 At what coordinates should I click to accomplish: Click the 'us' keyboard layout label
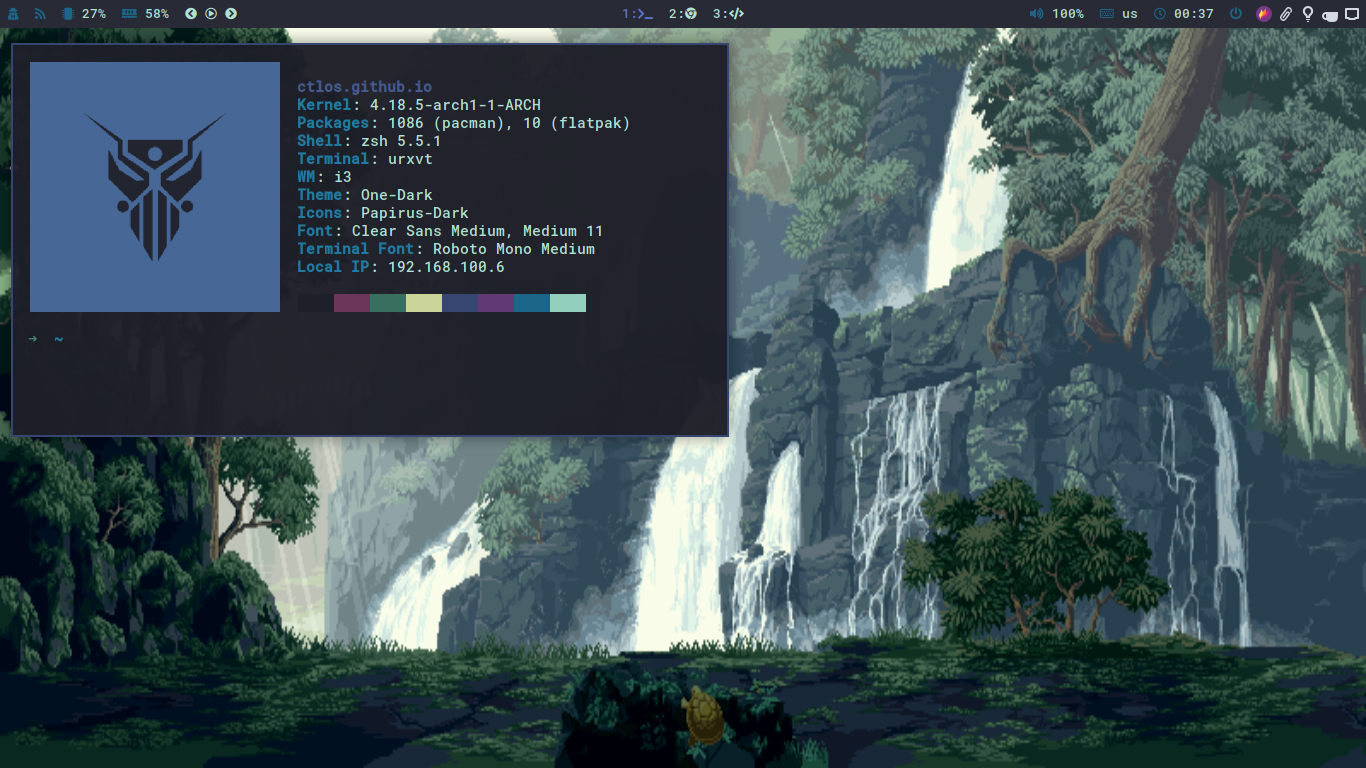click(1130, 14)
